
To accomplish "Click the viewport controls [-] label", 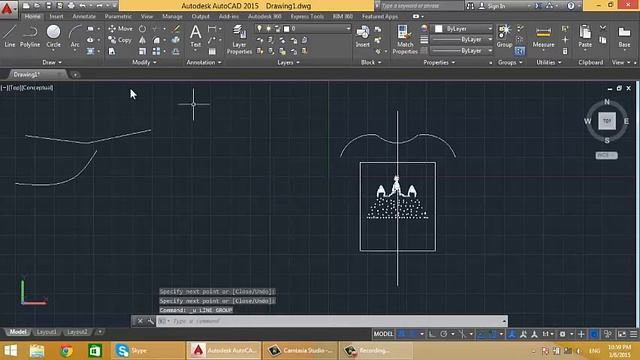I will pyautogui.click(x=4, y=88).
